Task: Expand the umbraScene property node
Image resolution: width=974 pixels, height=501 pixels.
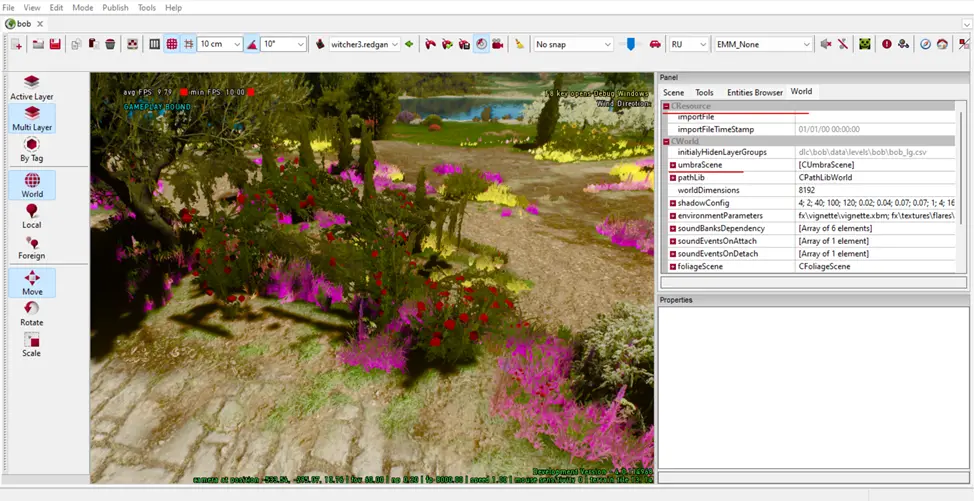Action: click(673, 165)
